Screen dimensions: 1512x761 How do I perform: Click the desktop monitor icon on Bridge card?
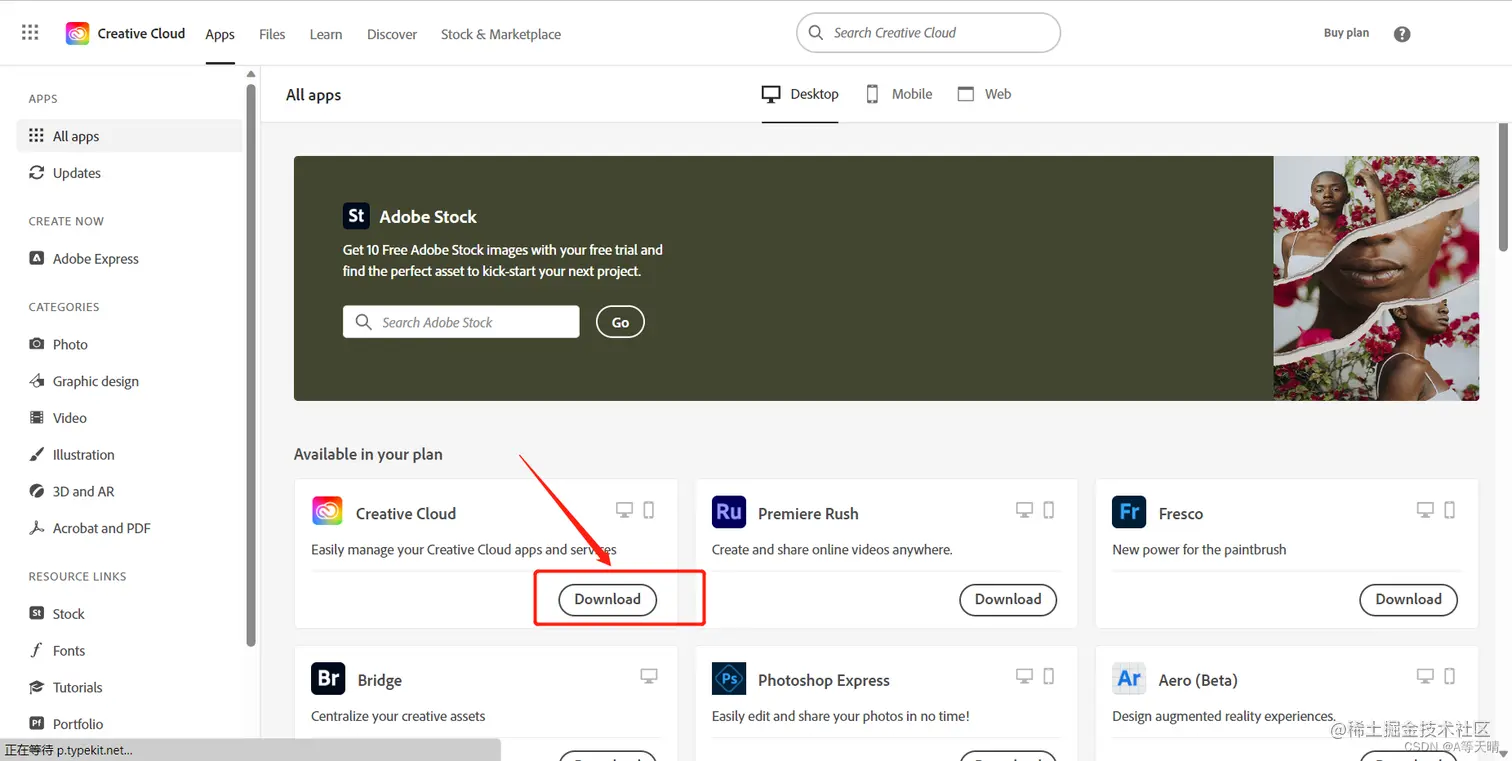tap(649, 677)
